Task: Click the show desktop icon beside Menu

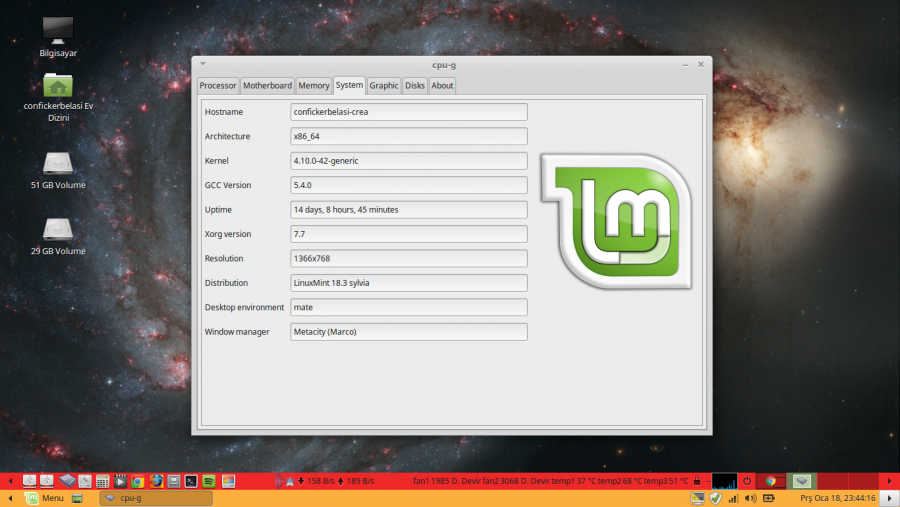Action: point(77,498)
